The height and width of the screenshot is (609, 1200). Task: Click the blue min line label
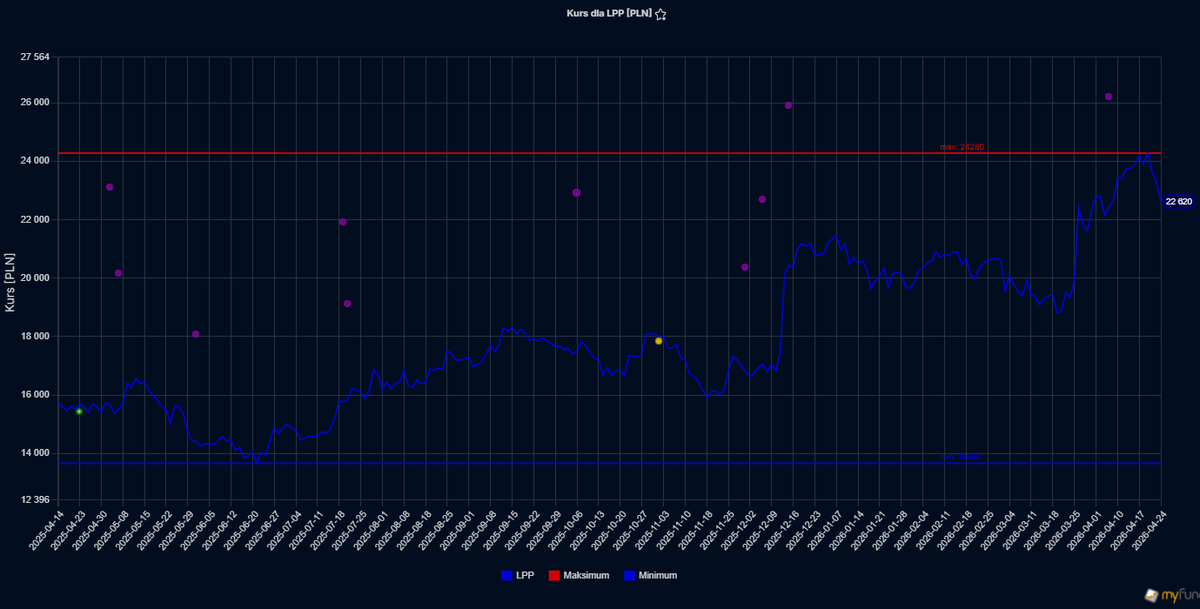click(x=962, y=457)
